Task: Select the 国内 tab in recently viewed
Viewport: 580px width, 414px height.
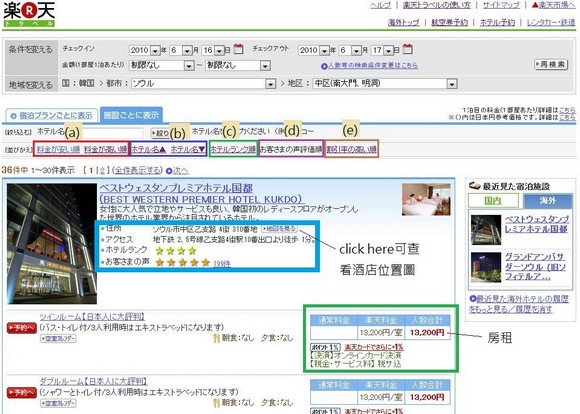Action: (493, 201)
